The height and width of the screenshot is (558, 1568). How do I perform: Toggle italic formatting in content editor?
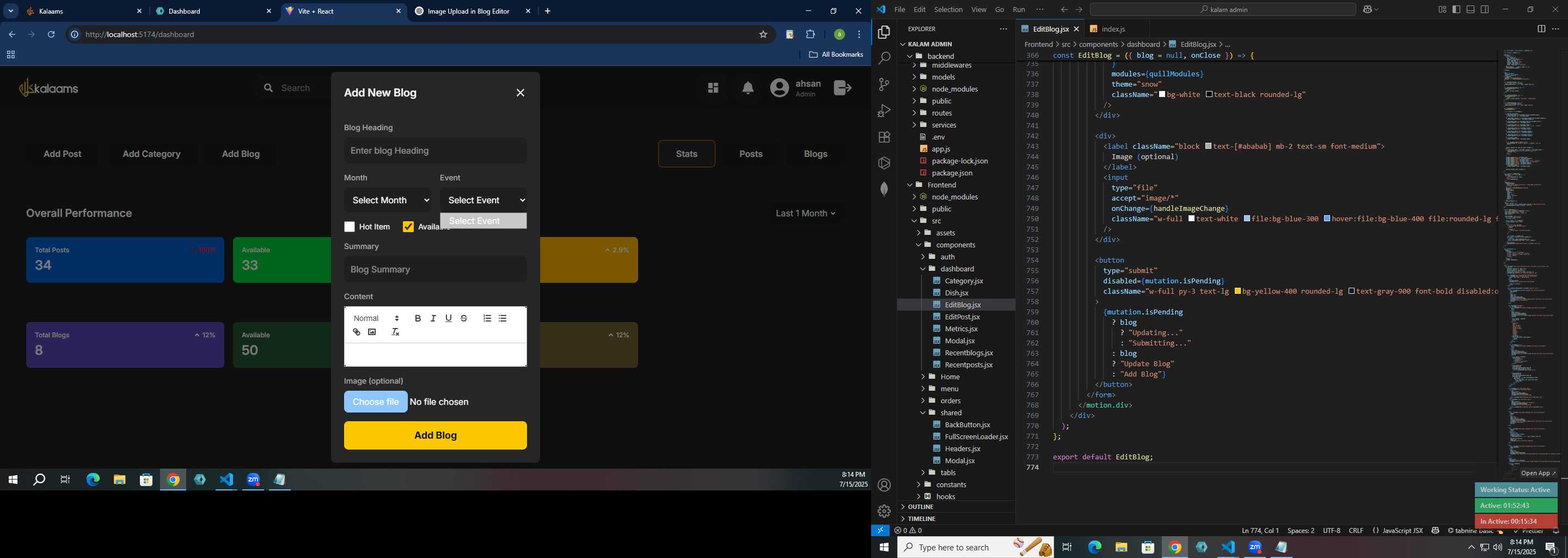pos(433,318)
